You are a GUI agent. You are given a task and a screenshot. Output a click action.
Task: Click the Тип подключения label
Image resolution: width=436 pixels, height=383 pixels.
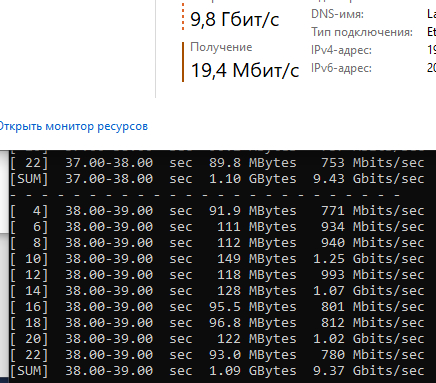click(x=362, y=32)
